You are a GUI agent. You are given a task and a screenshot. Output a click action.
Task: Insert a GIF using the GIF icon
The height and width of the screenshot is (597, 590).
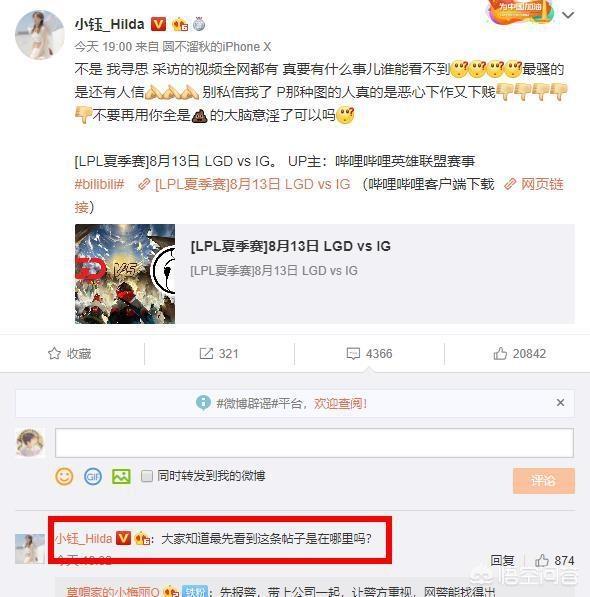93,476
